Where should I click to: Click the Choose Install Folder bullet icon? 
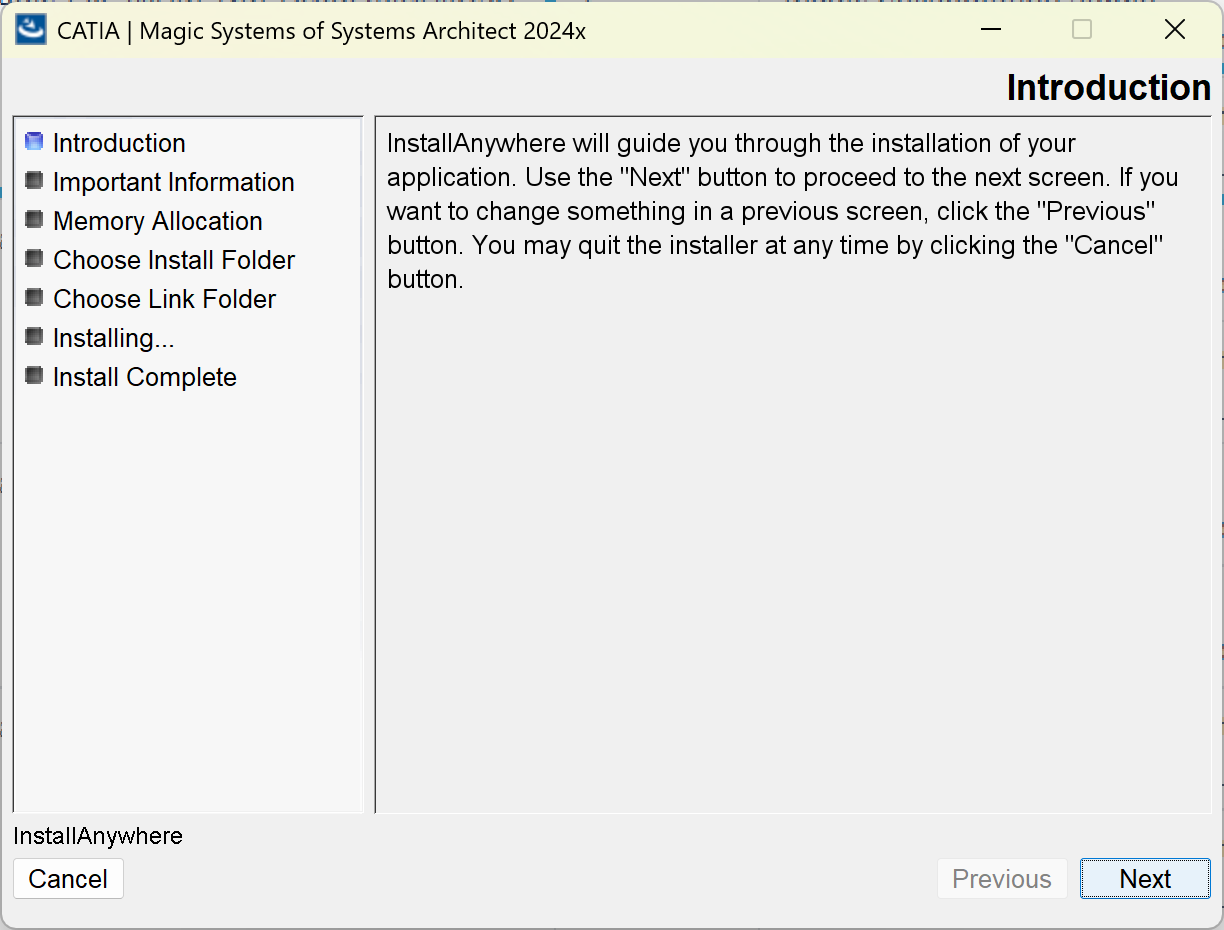(x=34, y=259)
